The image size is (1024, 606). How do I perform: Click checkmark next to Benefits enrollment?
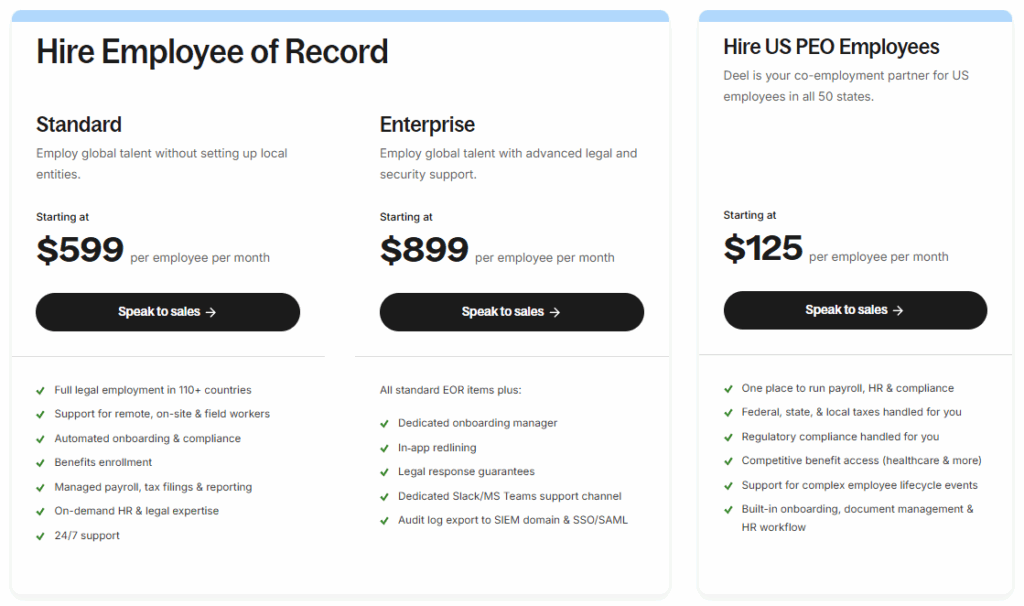[40, 463]
